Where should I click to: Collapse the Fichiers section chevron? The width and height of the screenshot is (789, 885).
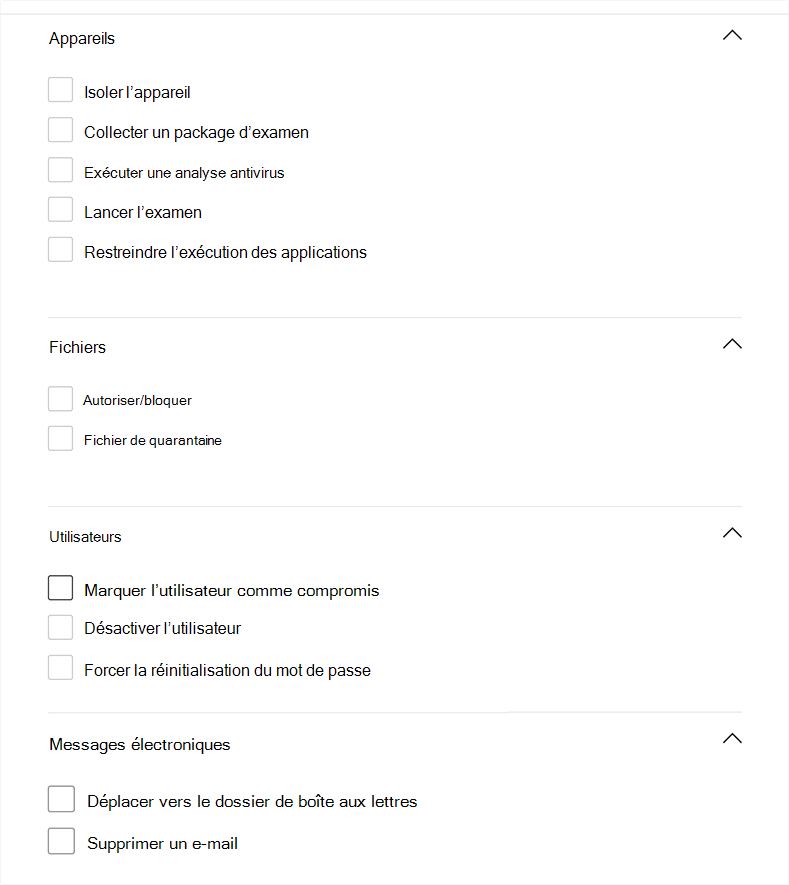732,344
